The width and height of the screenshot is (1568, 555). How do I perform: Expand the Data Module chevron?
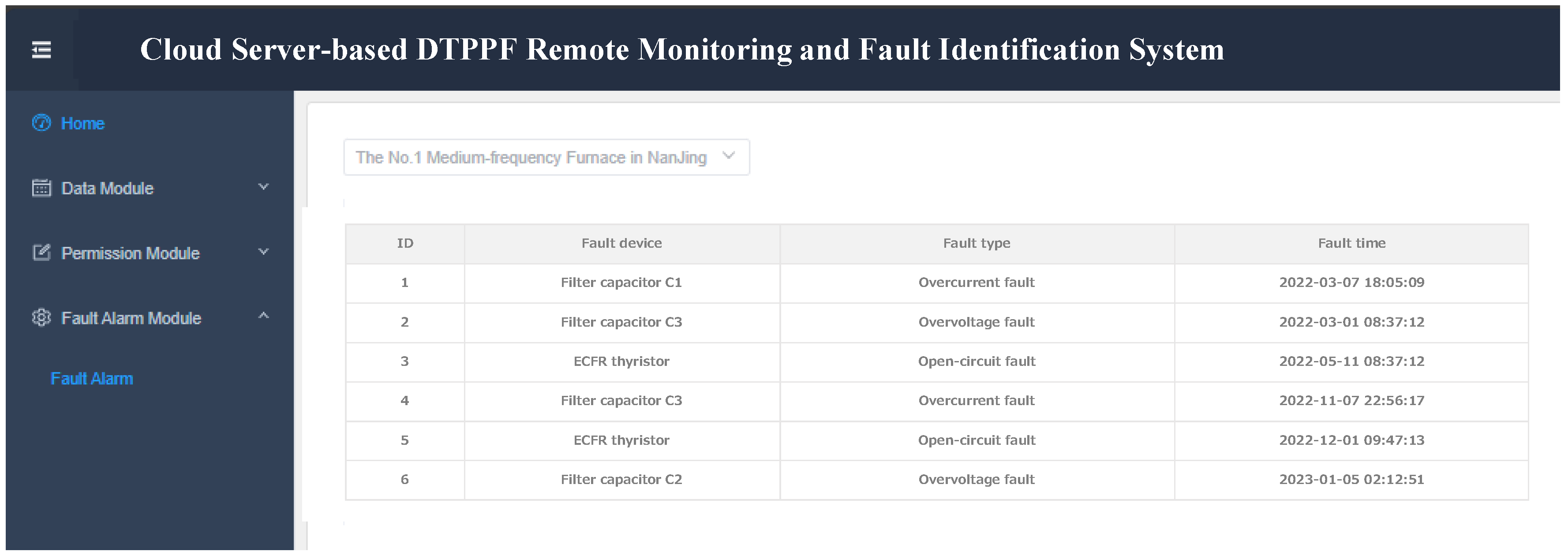tap(264, 187)
